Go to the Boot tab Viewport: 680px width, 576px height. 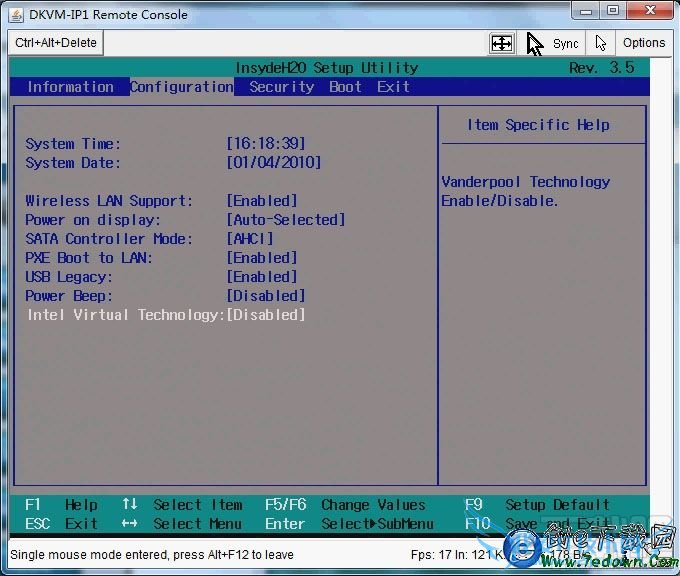click(x=345, y=87)
